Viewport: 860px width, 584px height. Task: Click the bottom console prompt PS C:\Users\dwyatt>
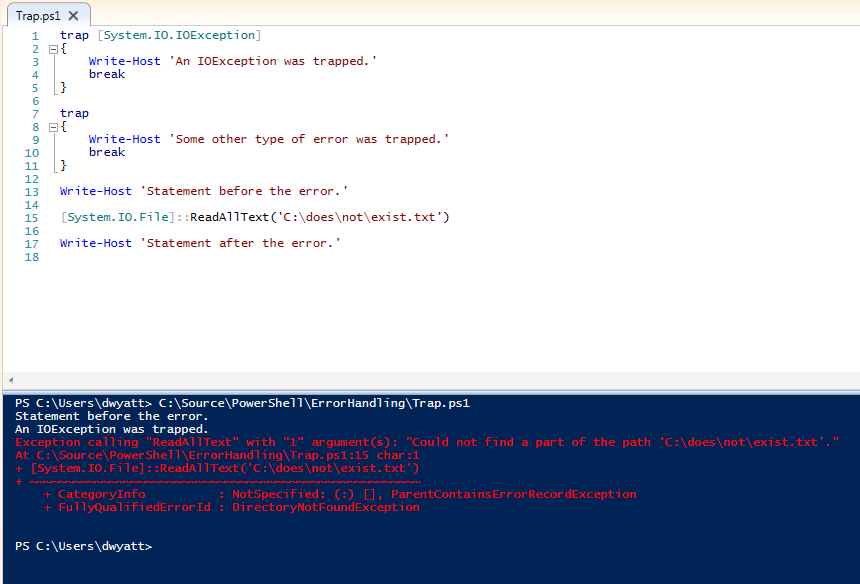click(83, 546)
